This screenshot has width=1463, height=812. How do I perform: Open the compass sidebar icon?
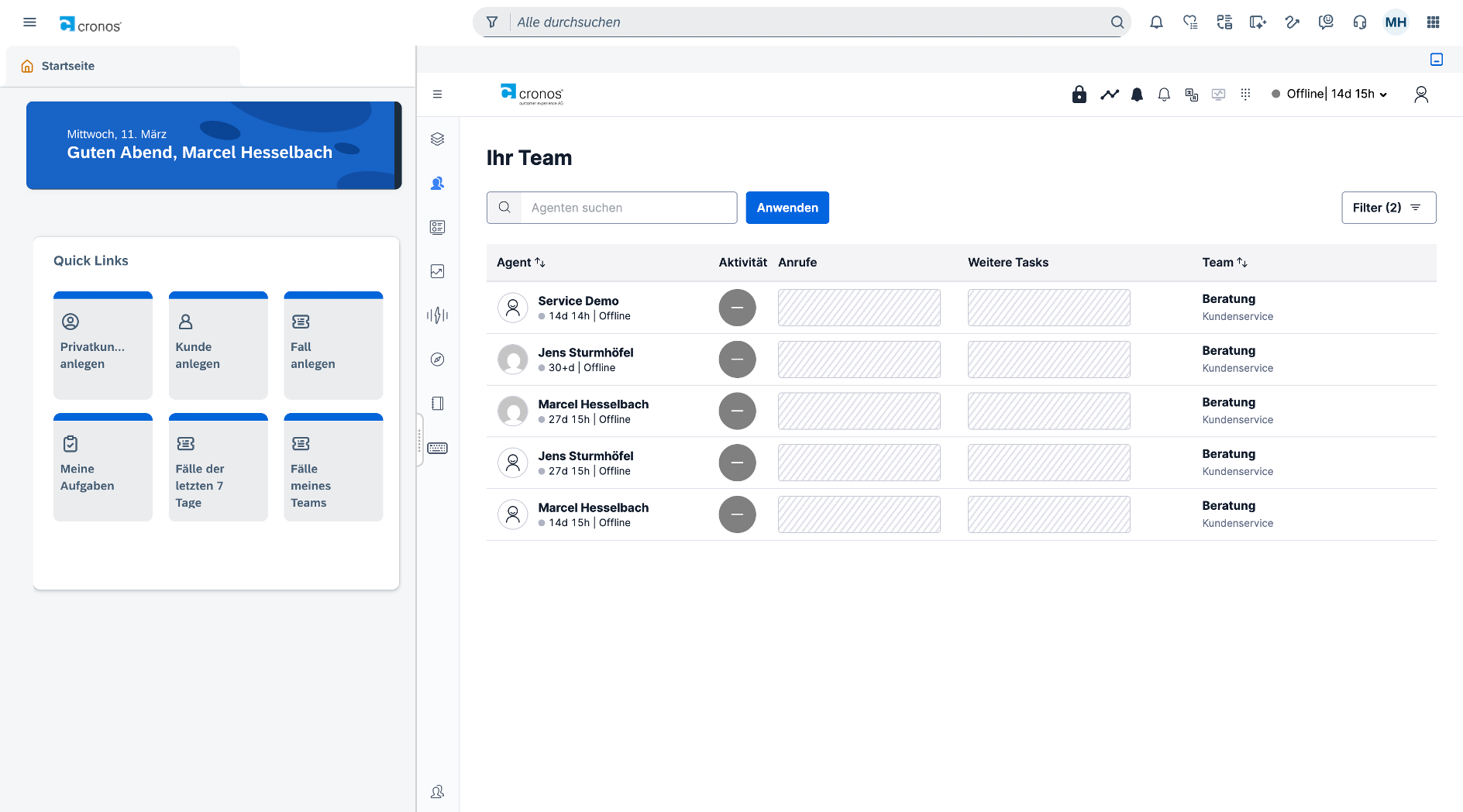tap(437, 360)
